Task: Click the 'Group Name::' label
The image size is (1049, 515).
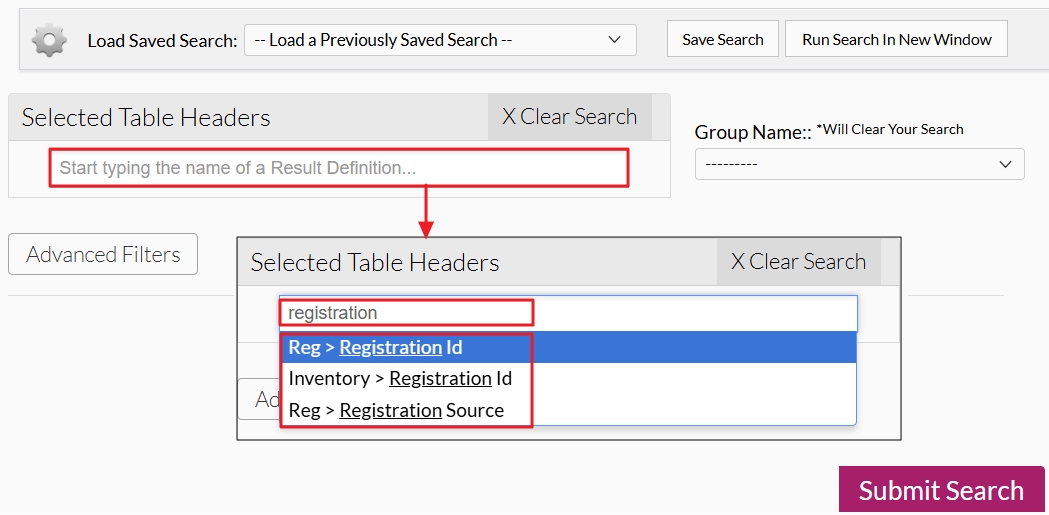Action: 752,132
